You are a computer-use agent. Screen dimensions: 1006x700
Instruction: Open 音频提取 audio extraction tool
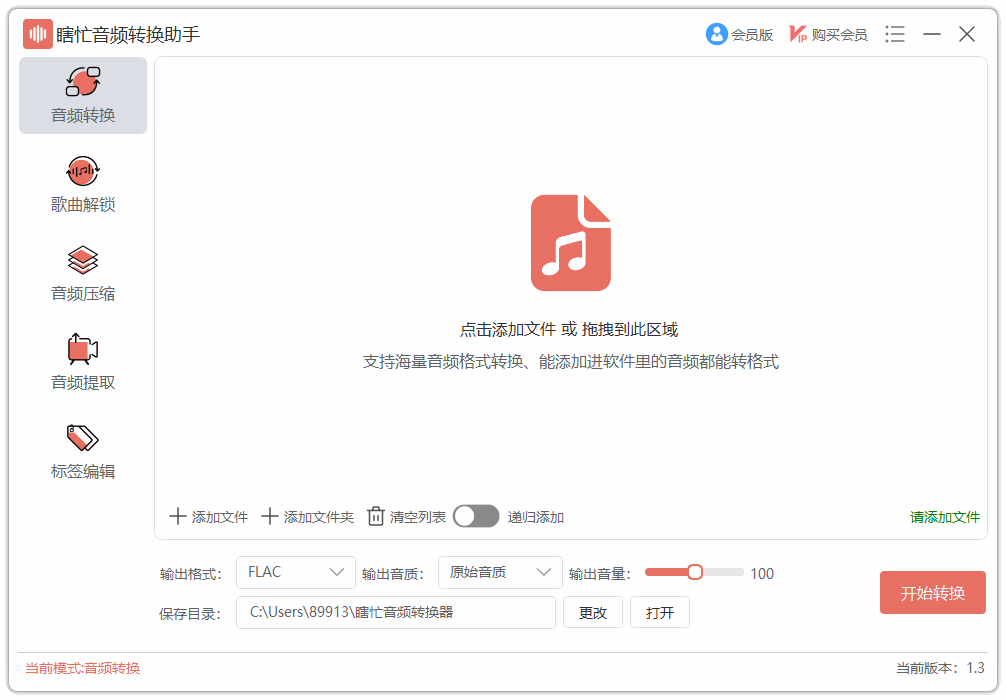[x=83, y=363]
